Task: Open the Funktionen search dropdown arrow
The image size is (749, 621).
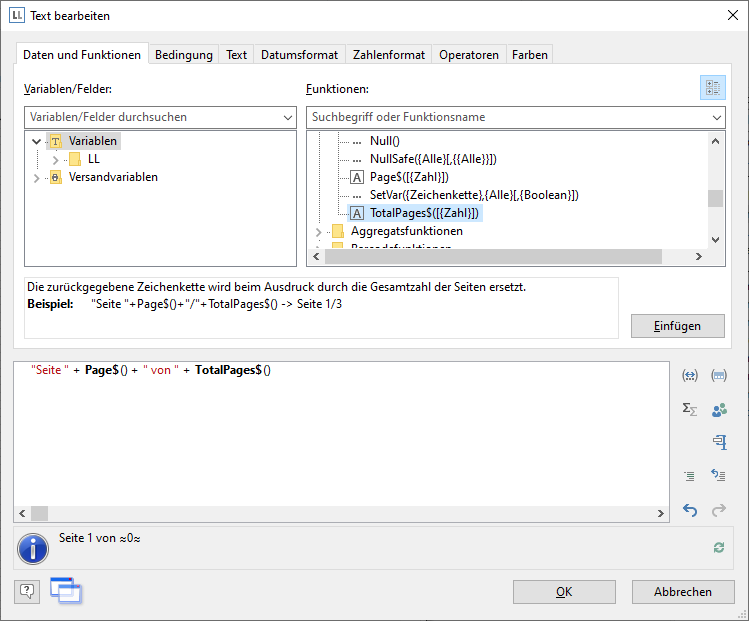Action: point(716,118)
